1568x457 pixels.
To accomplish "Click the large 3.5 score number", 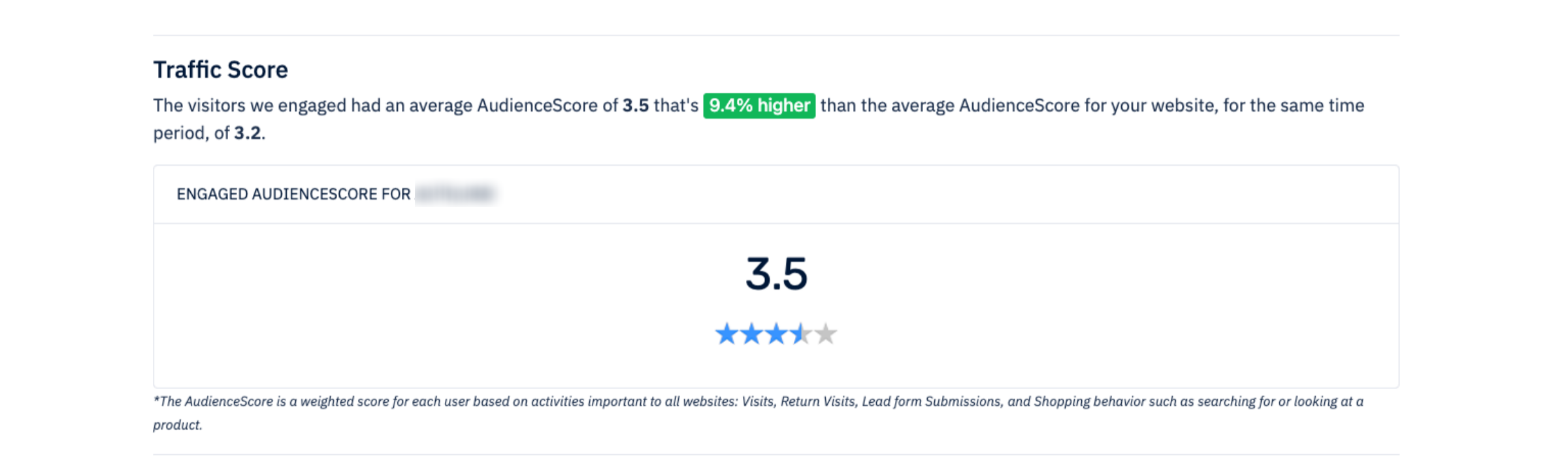I will (776, 274).
